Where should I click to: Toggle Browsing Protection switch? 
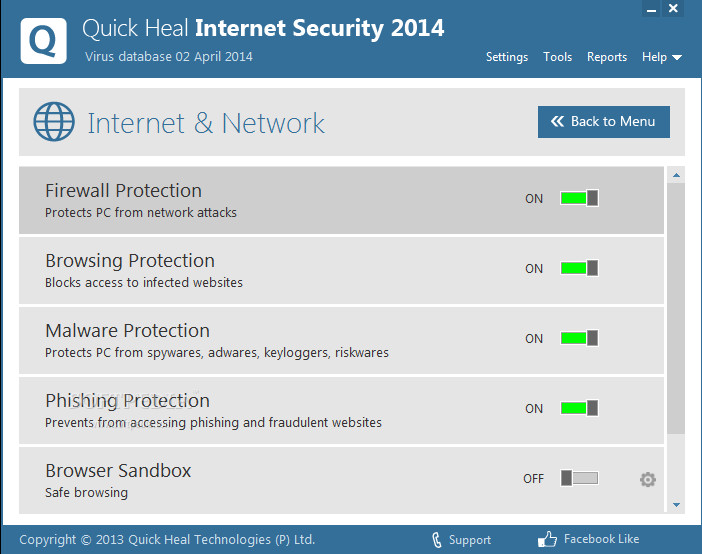pos(579,268)
